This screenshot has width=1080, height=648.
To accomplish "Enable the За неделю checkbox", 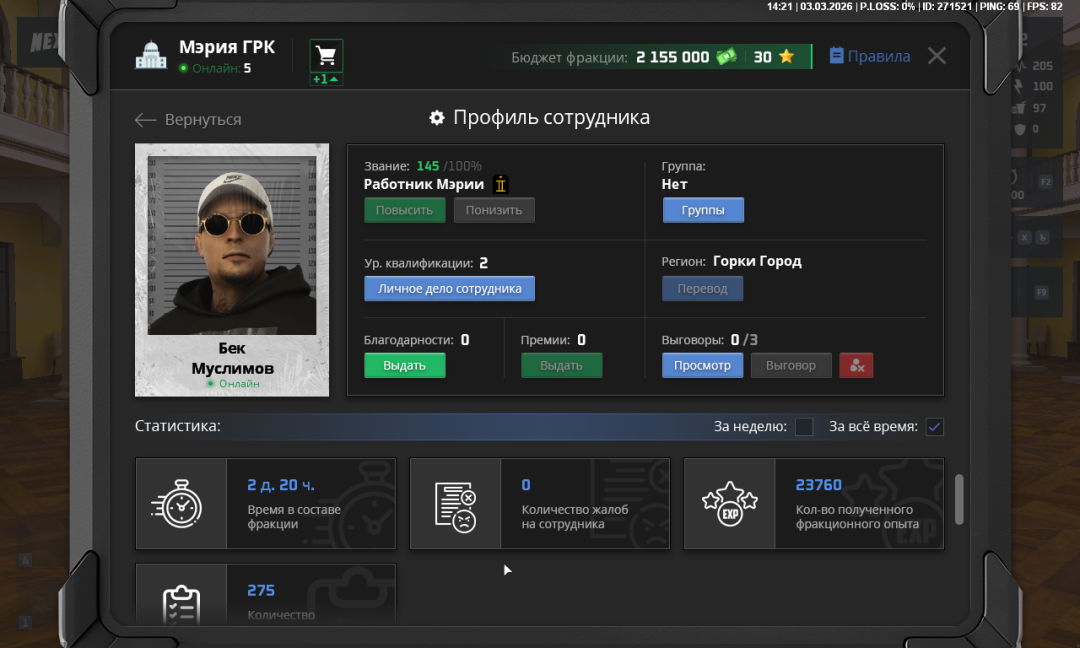I will (x=804, y=427).
